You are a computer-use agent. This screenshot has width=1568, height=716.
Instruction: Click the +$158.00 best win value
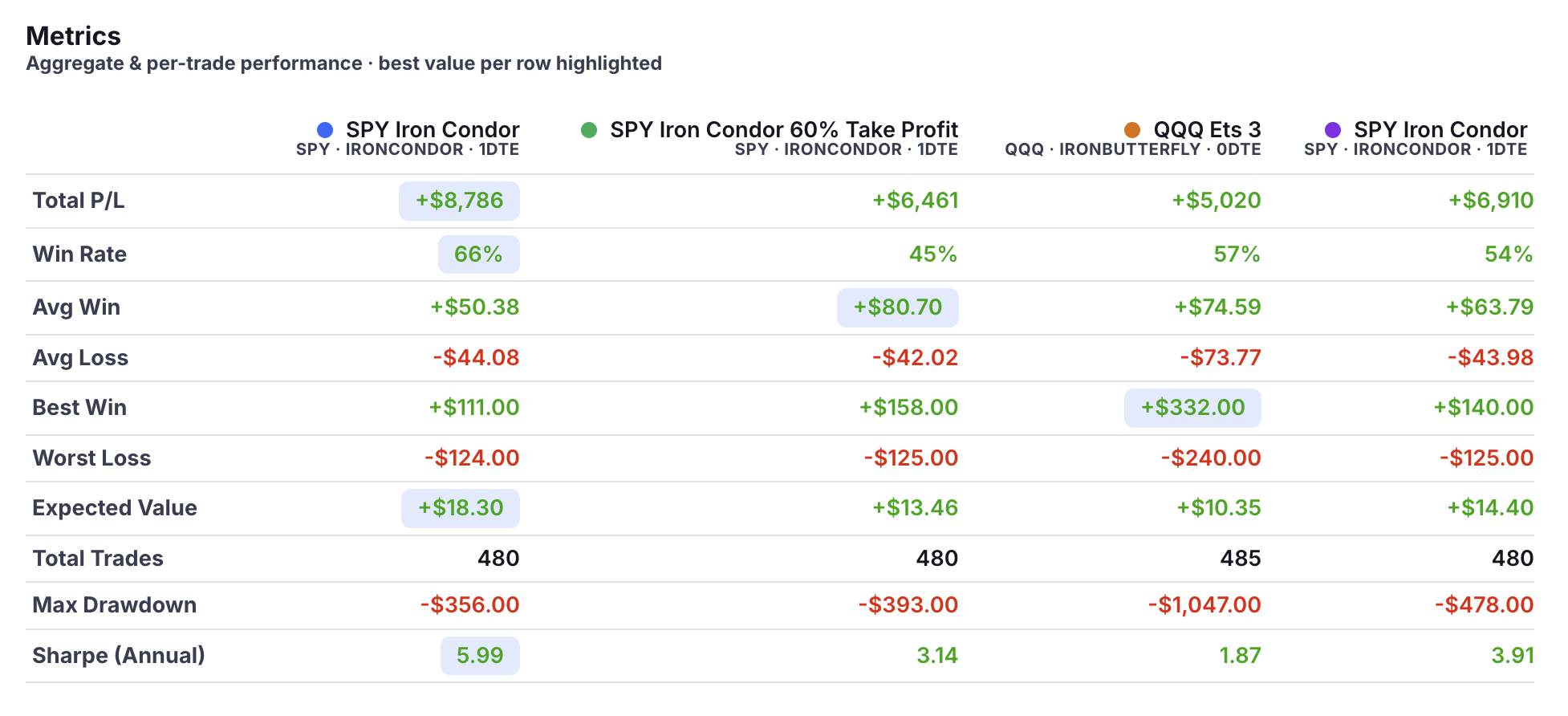tap(909, 408)
